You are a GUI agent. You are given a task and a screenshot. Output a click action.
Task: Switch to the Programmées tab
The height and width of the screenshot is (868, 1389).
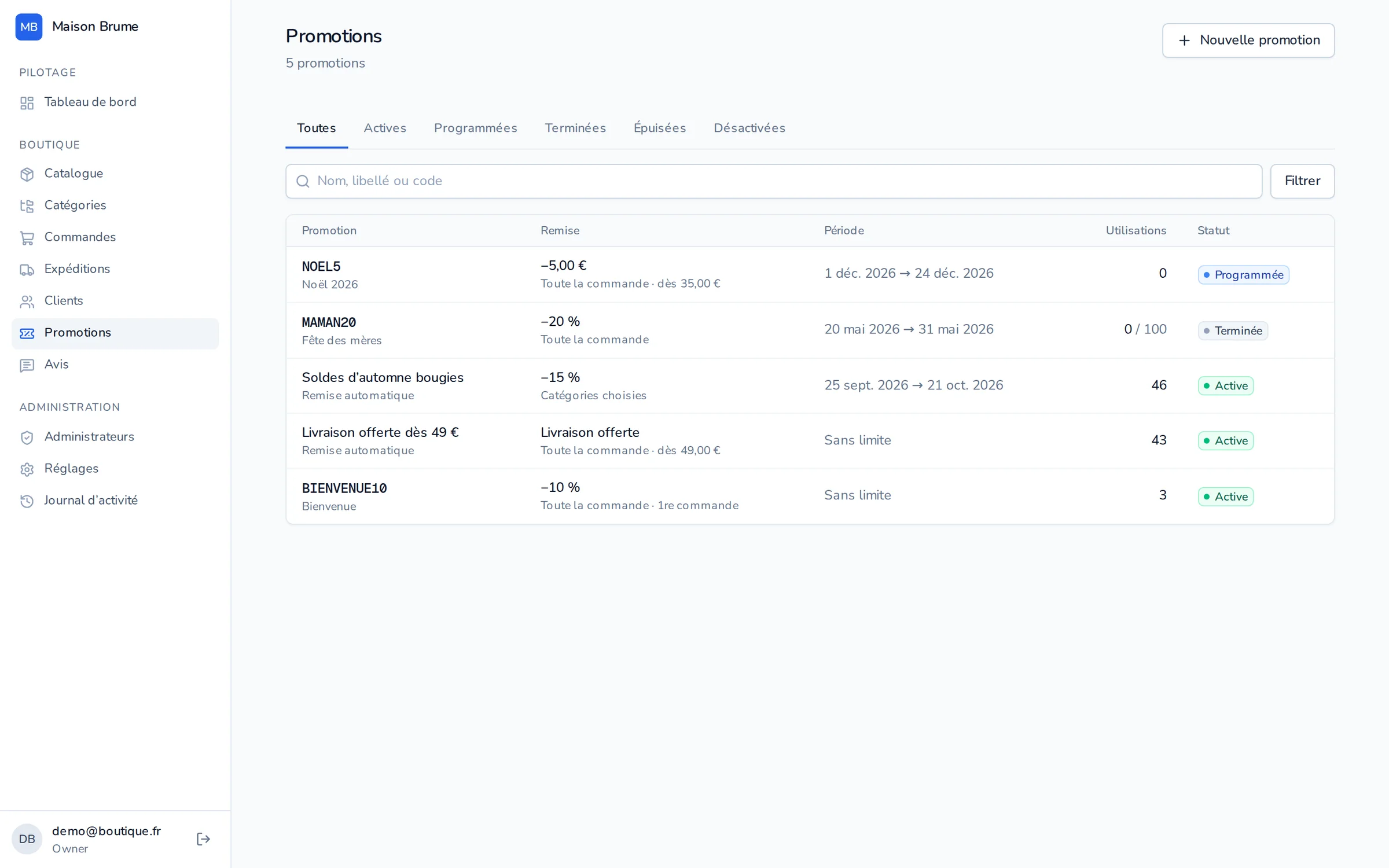475,128
